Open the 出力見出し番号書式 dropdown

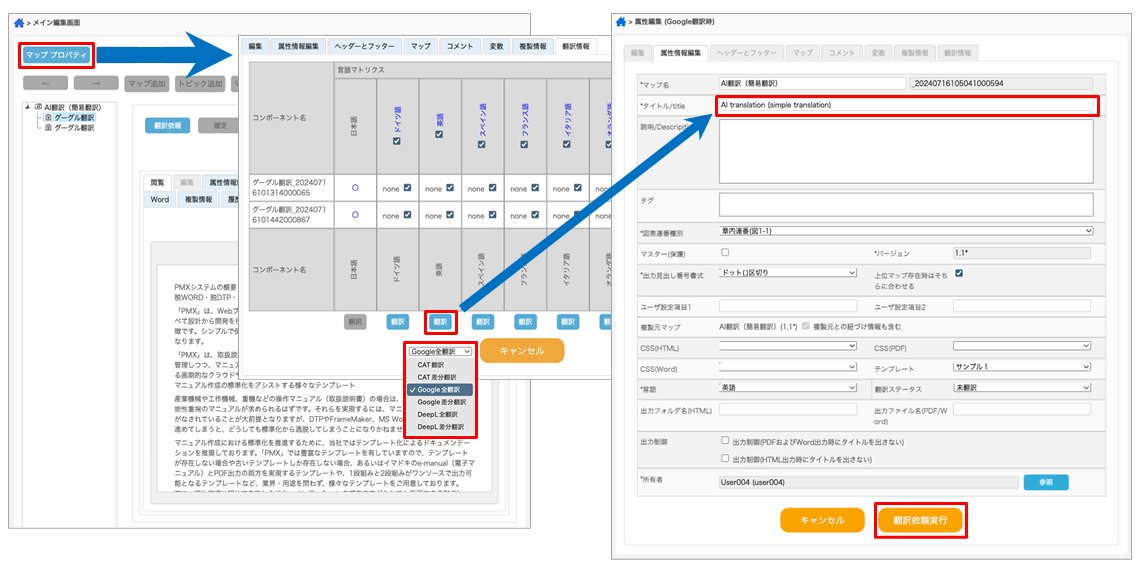pos(788,273)
